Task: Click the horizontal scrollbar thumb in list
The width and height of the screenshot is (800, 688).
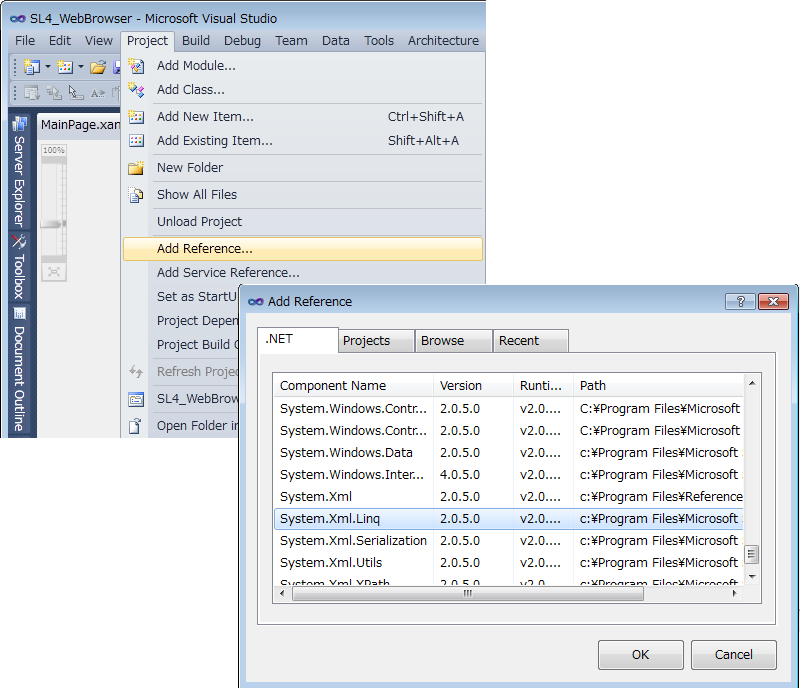Action: 468,594
